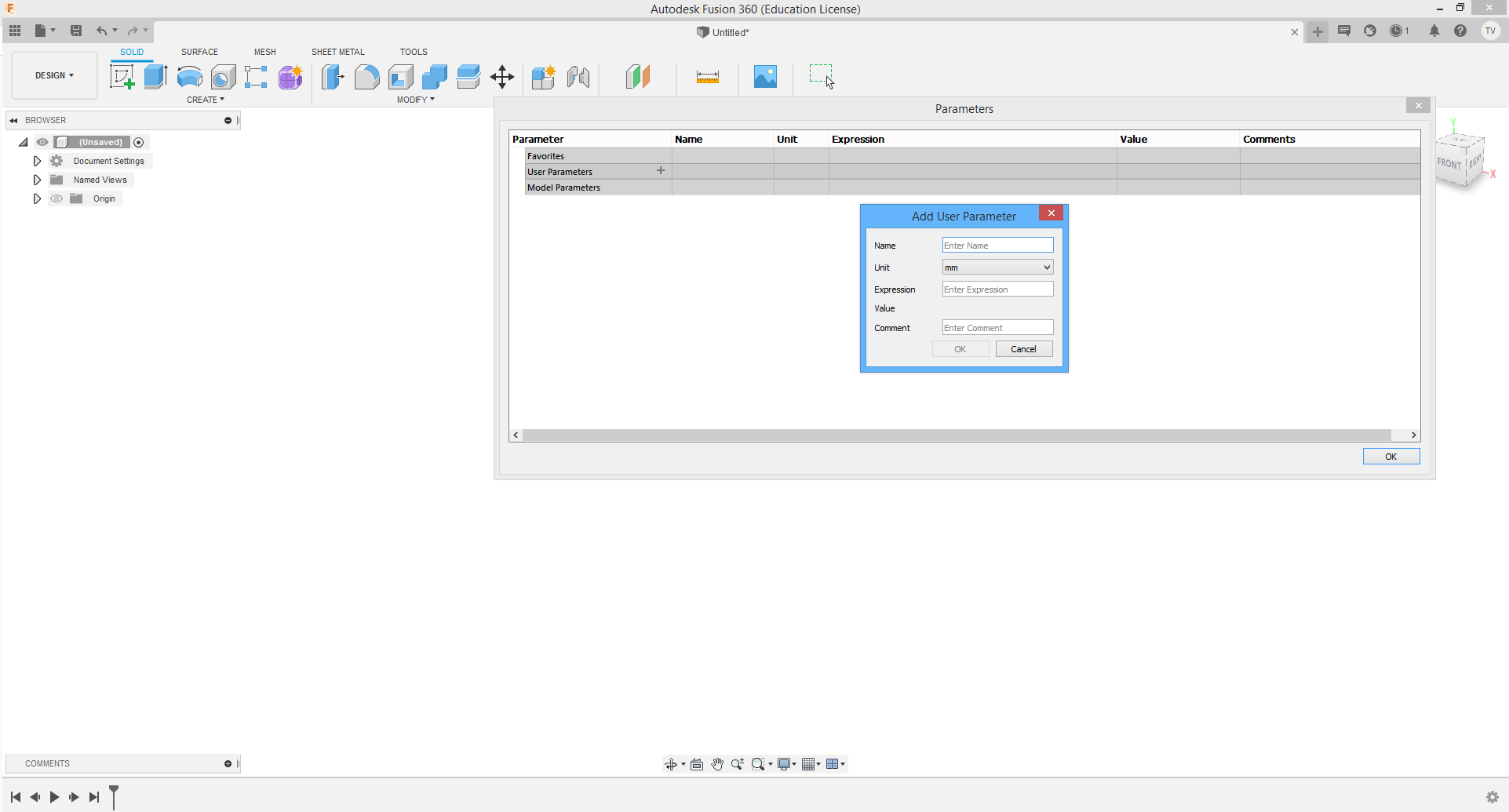
Task: Open the timeline settings gear
Action: tap(1493, 797)
